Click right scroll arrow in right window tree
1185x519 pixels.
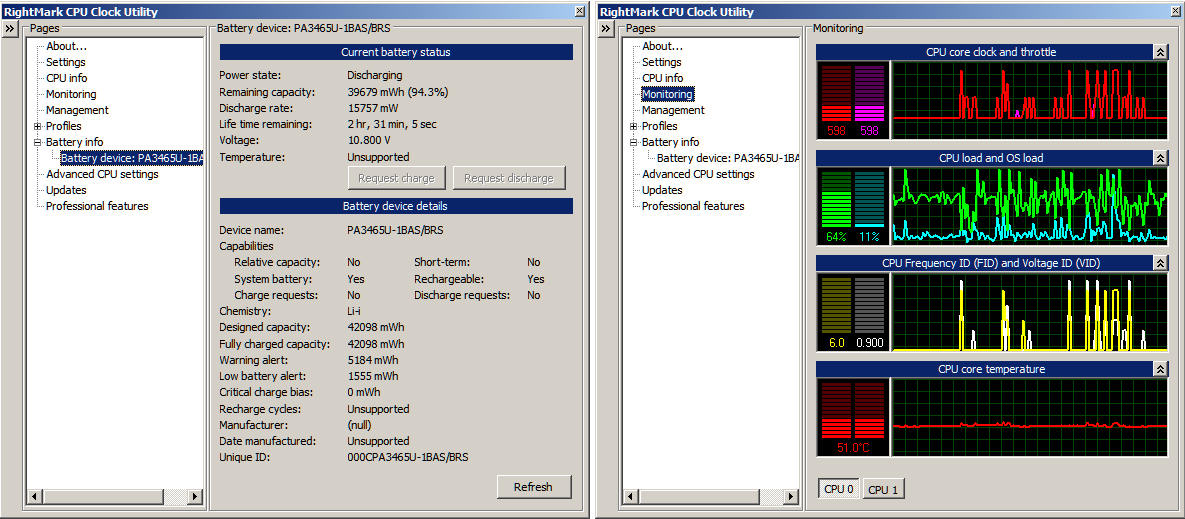click(791, 497)
